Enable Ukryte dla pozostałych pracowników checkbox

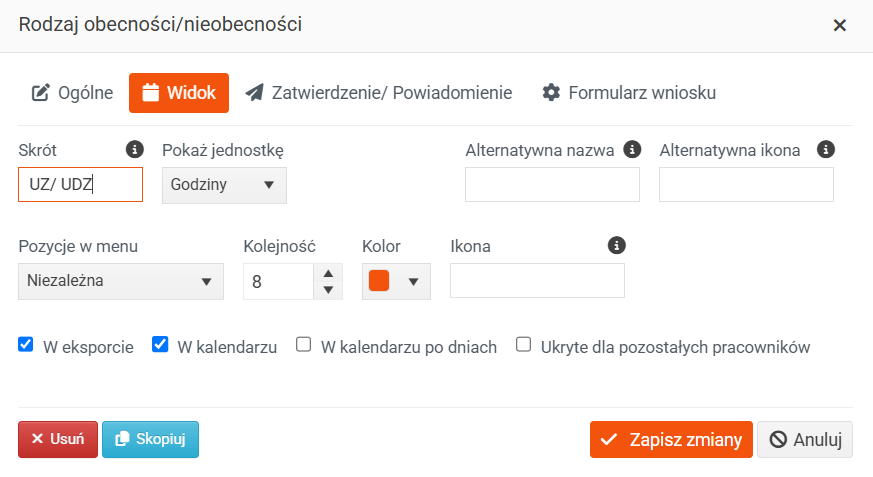pos(523,345)
